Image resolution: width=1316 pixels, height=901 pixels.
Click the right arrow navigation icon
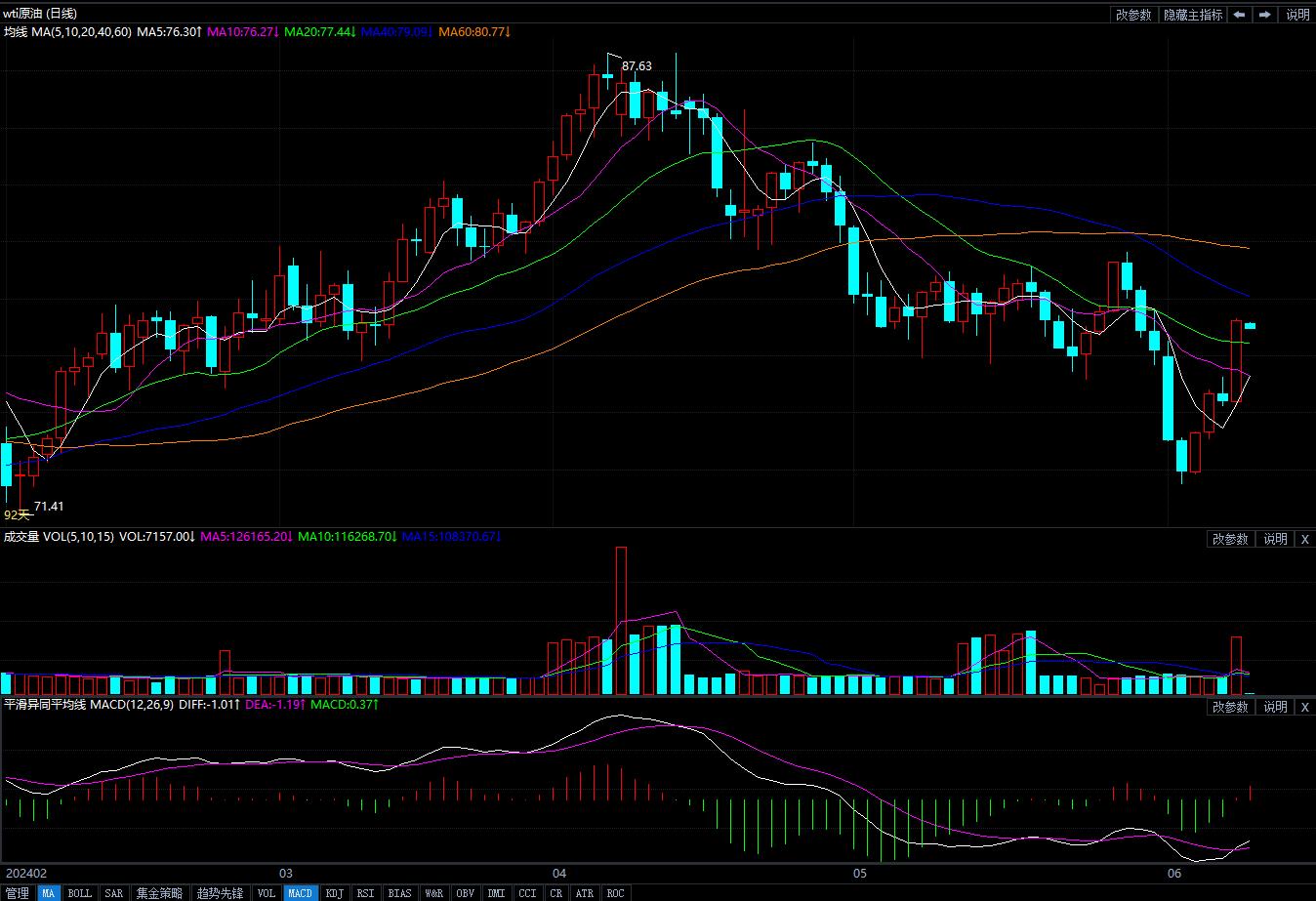pos(1265,15)
